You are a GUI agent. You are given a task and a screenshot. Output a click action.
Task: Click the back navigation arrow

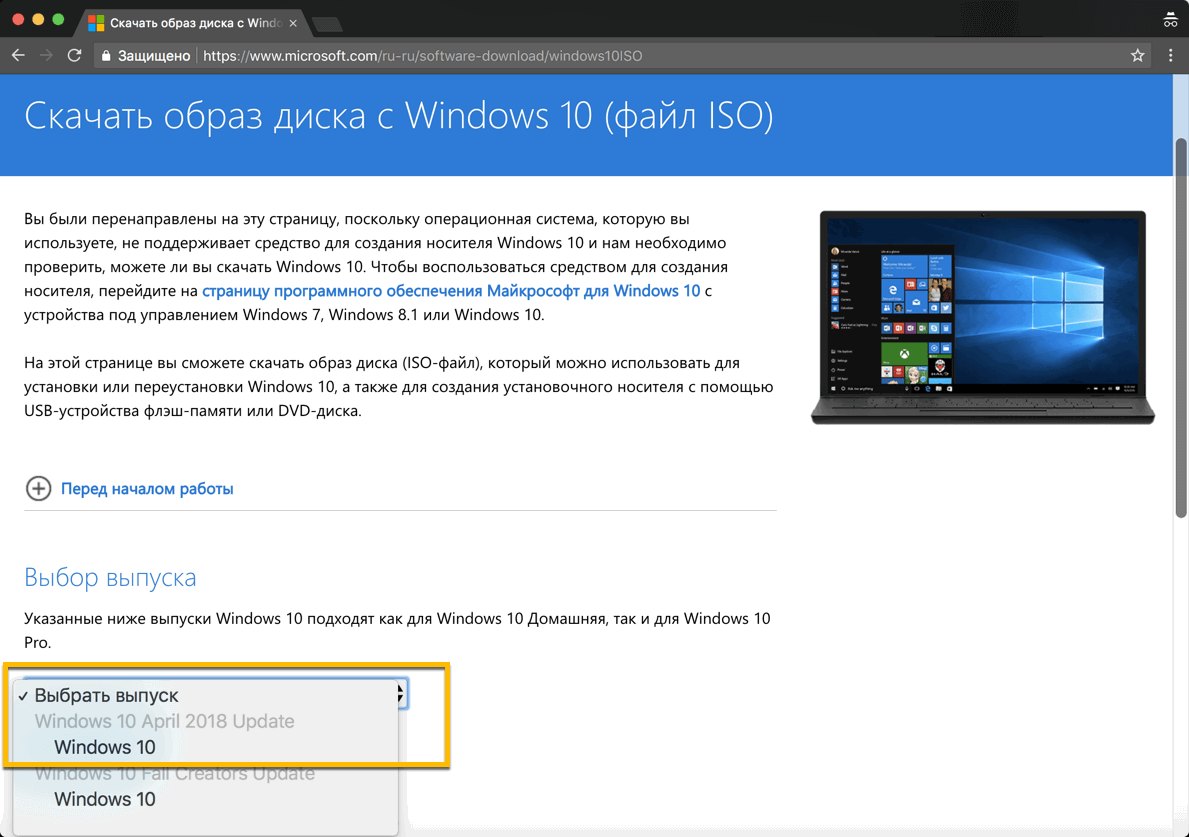pos(18,55)
